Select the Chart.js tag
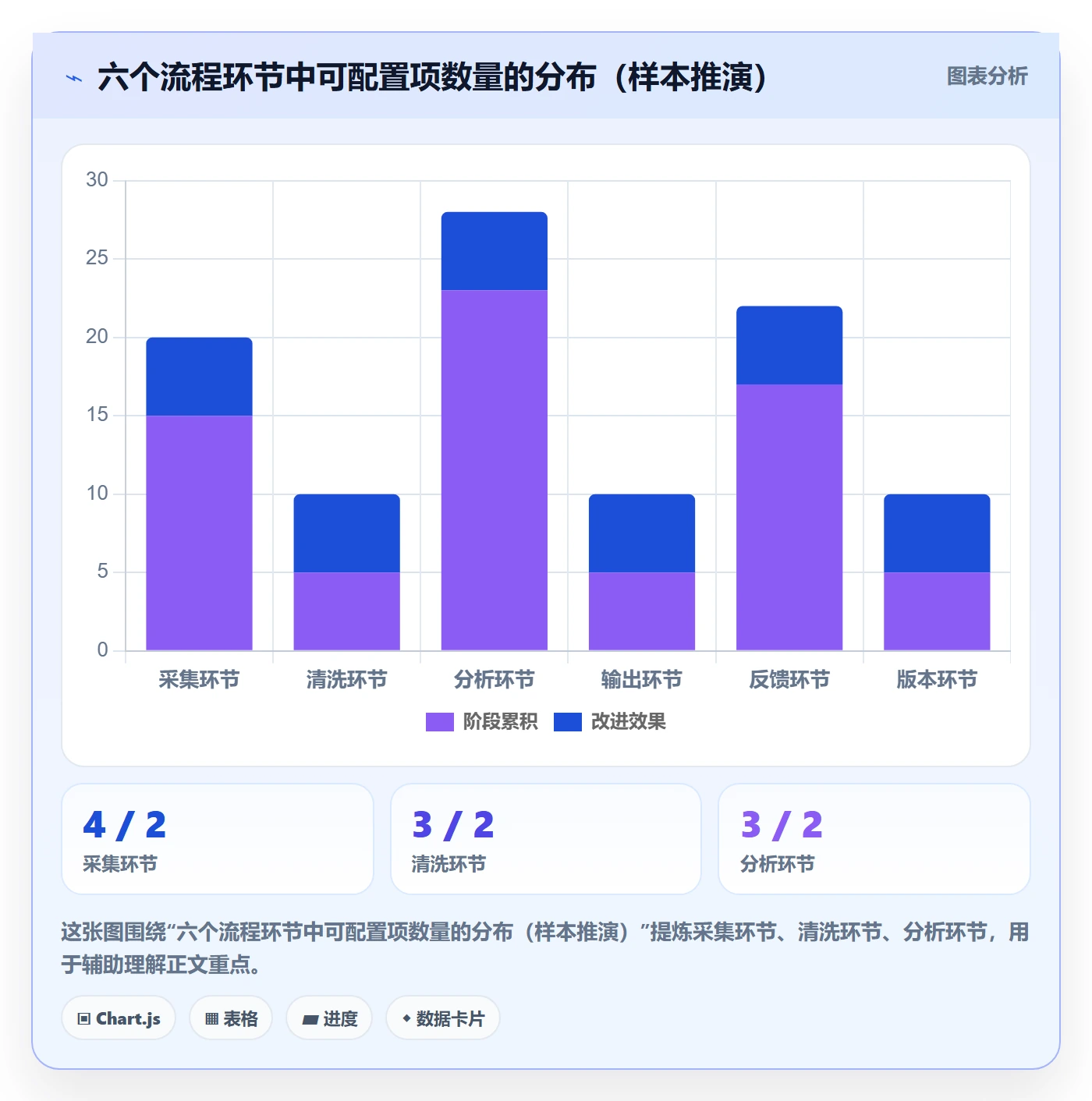 (x=119, y=1018)
